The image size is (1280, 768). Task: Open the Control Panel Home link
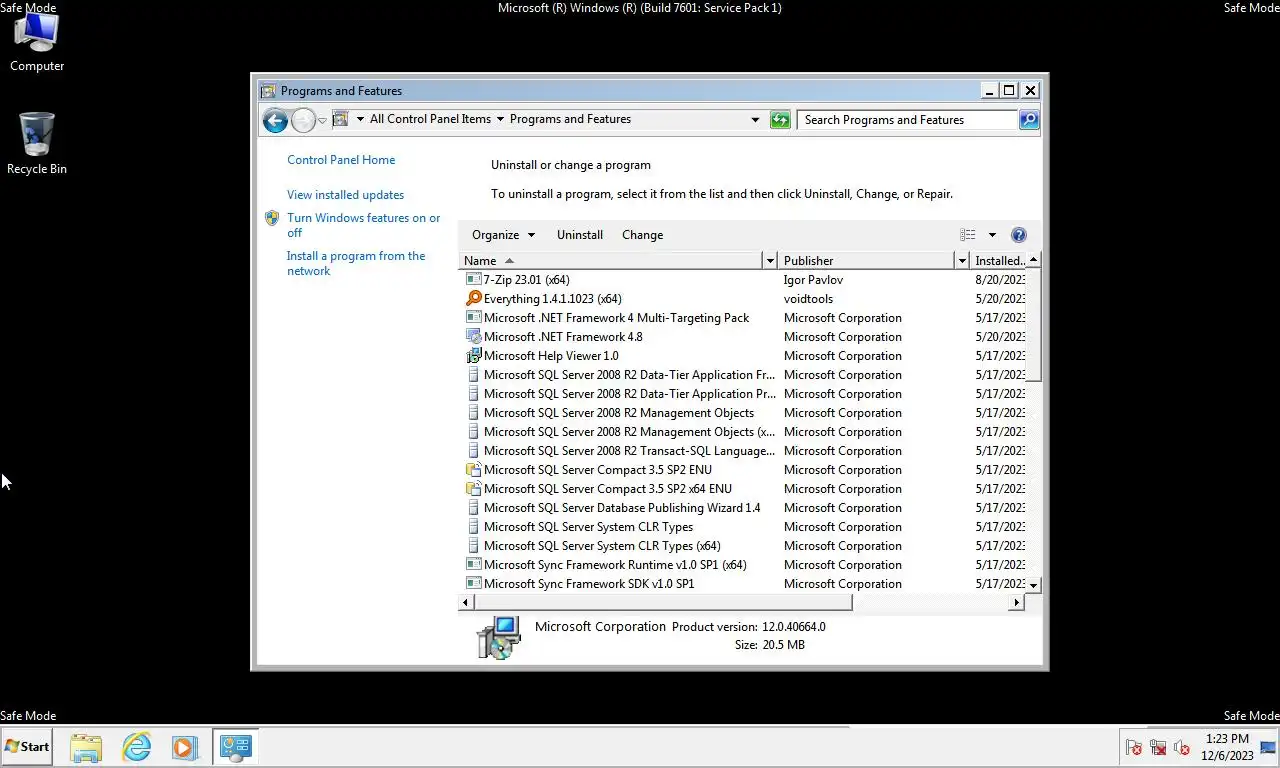(341, 160)
